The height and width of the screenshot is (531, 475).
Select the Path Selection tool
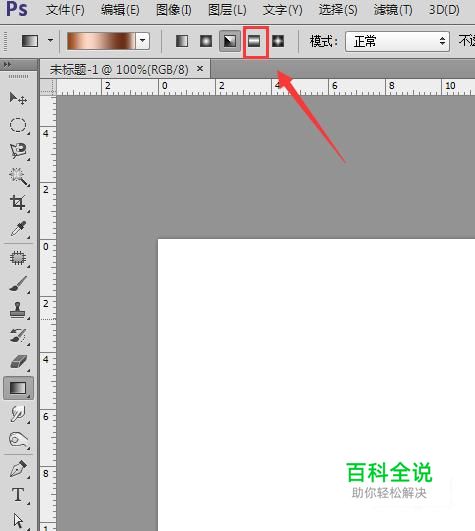[18, 521]
